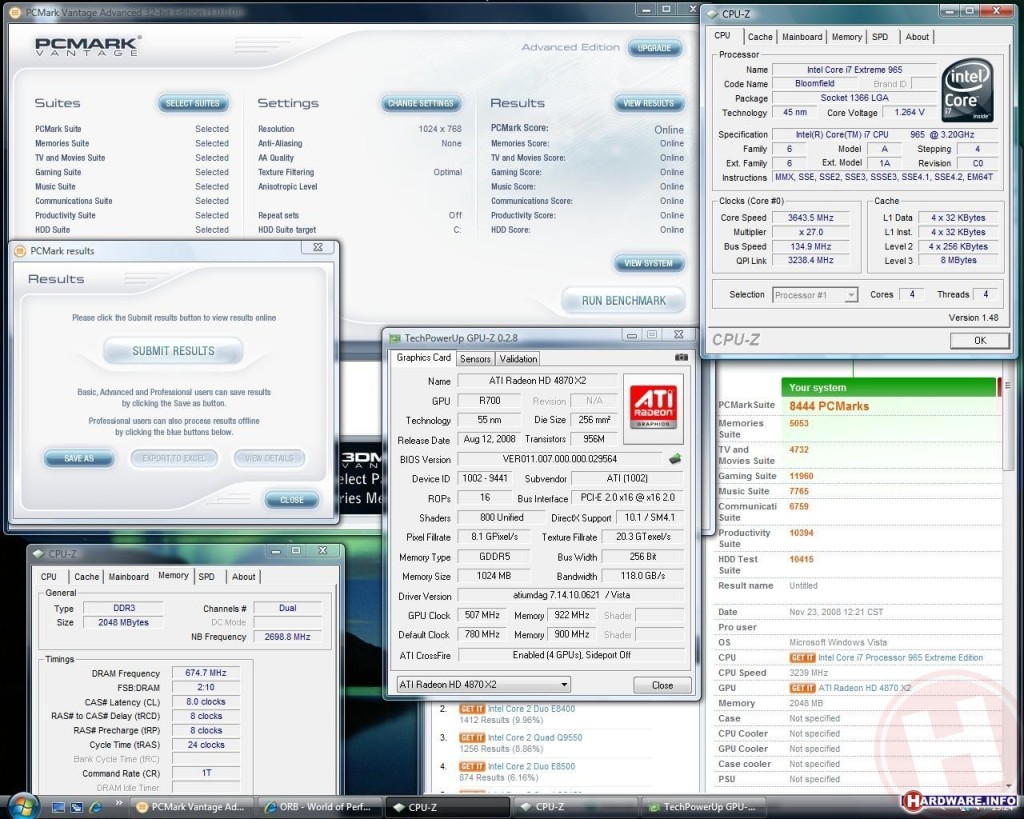Switch to Mainboard tab in top-right CPU-Z
The width and height of the screenshot is (1024, 819).
[802, 37]
